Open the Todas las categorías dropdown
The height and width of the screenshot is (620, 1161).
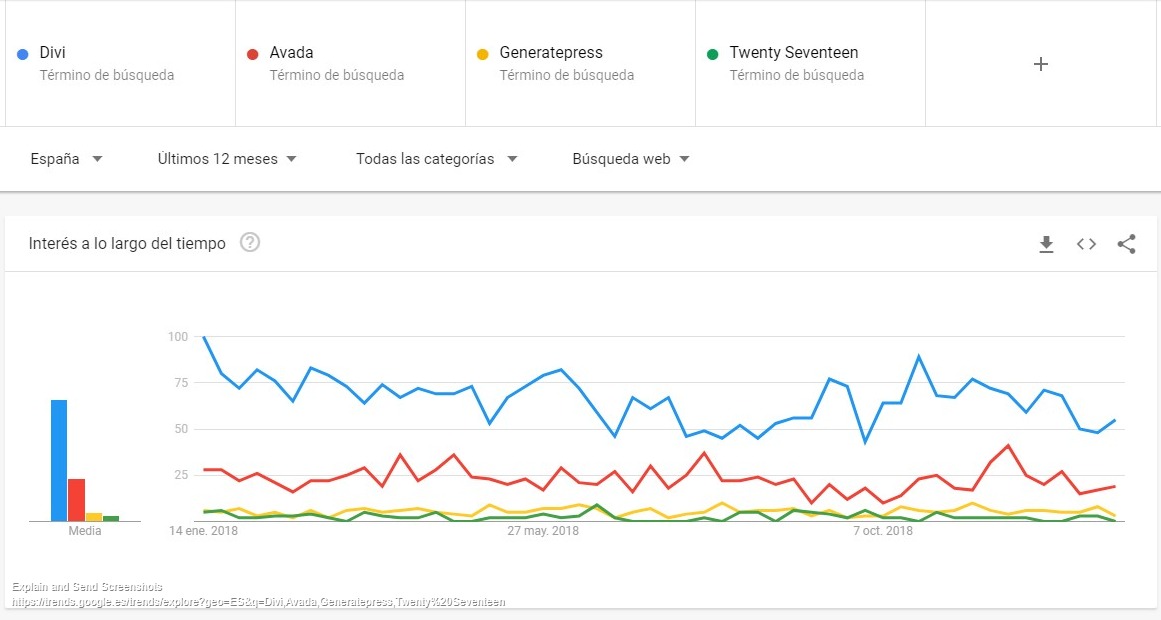click(x=436, y=159)
